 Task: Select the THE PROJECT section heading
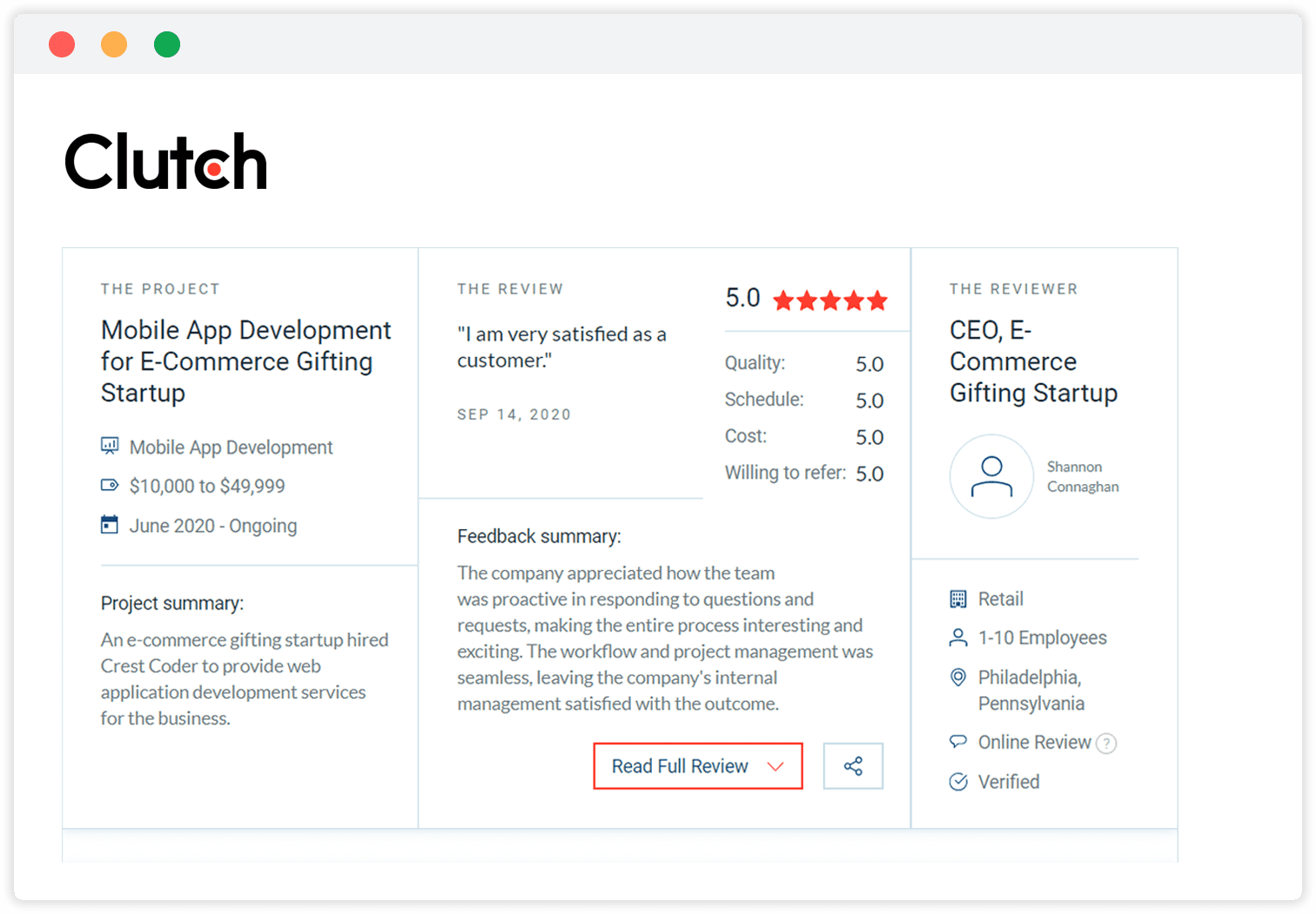160,288
